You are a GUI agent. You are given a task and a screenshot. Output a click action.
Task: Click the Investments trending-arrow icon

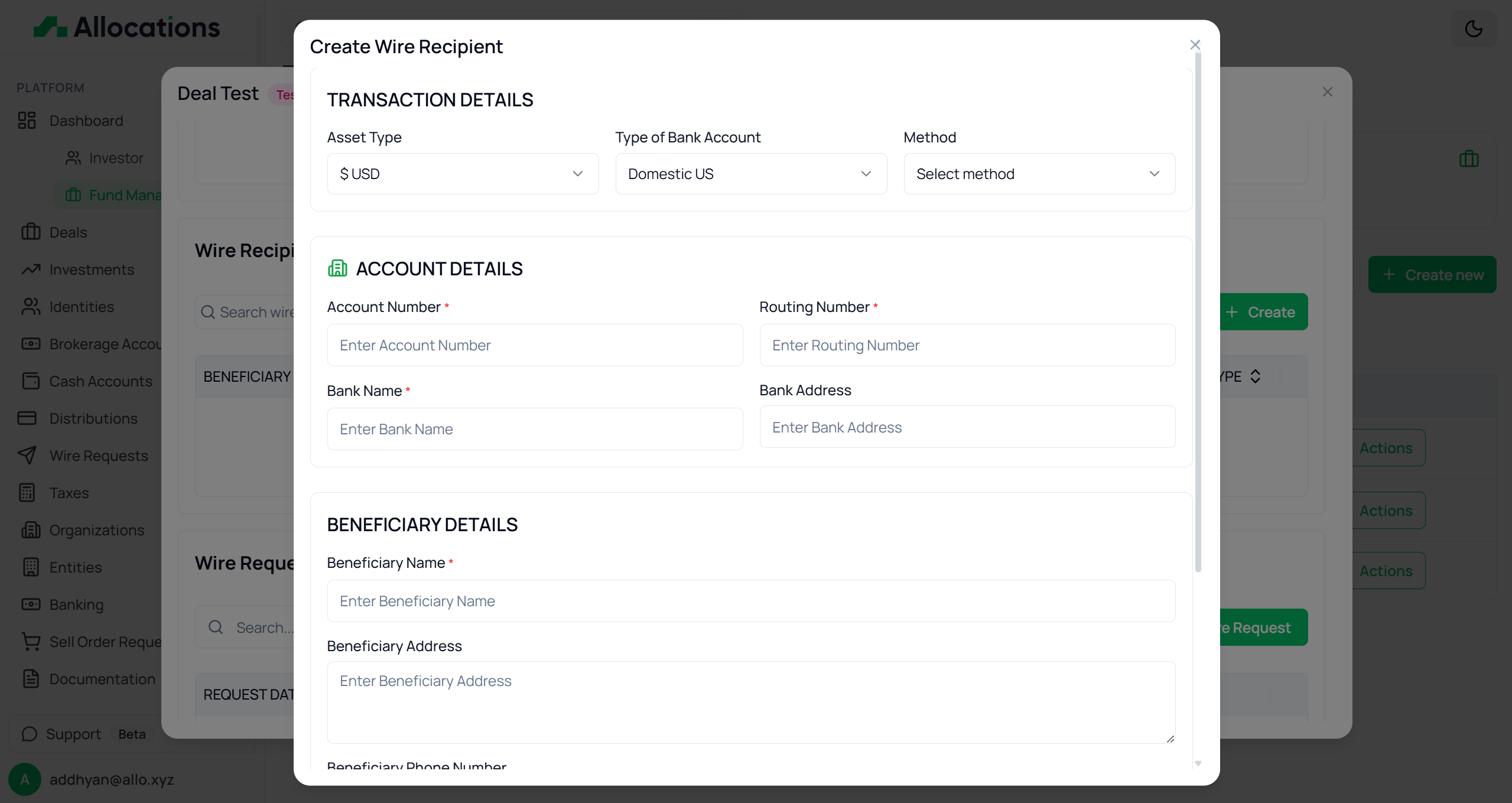click(x=31, y=269)
